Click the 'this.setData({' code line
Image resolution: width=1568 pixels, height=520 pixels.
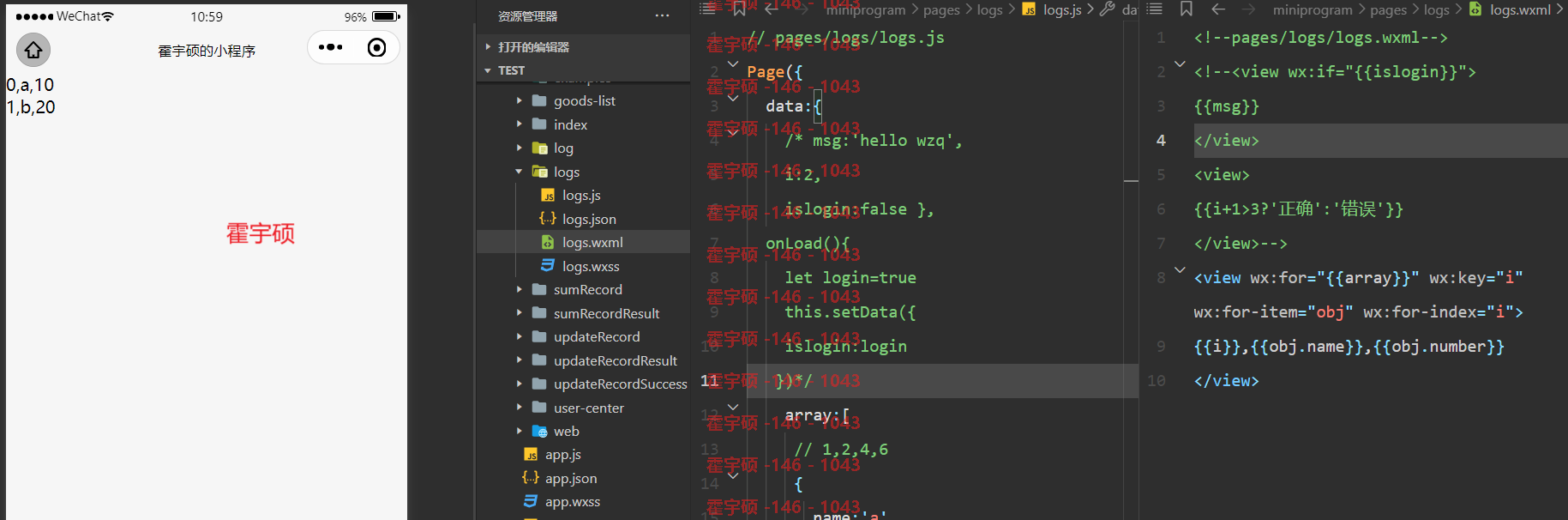click(850, 311)
